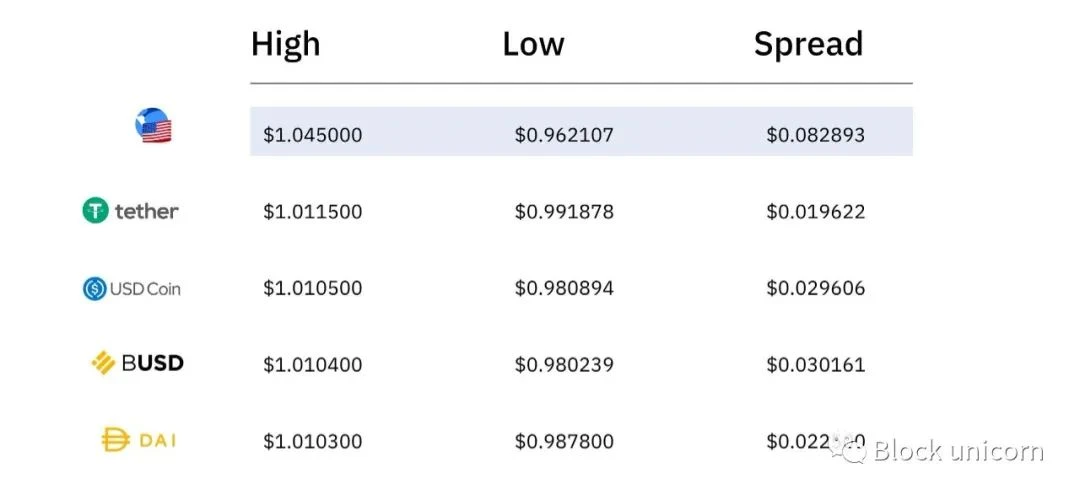Click the $0.082893 spread value

coord(816,134)
